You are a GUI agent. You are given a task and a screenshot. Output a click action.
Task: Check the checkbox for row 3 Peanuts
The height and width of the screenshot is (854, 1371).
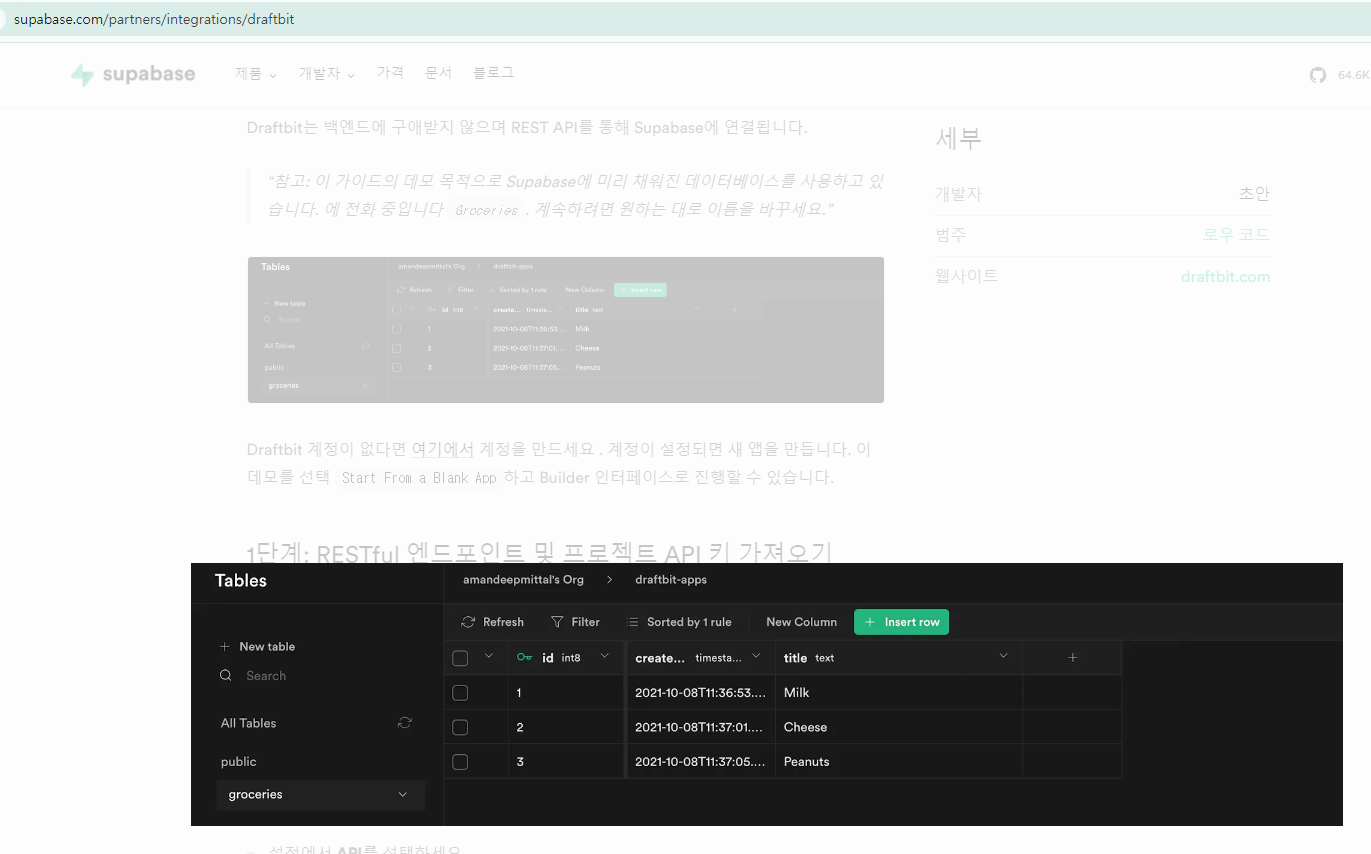(460, 762)
